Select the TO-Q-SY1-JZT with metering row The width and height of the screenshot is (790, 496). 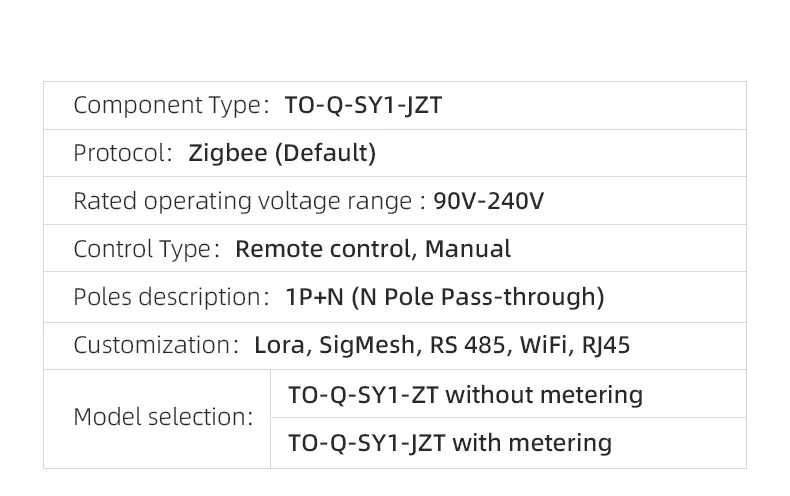coord(449,442)
